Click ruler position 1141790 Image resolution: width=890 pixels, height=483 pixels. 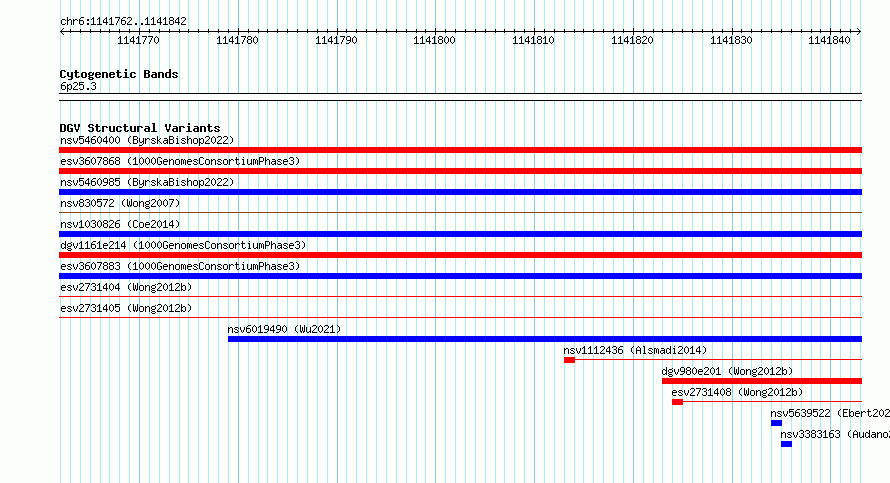tap(336, 40)
